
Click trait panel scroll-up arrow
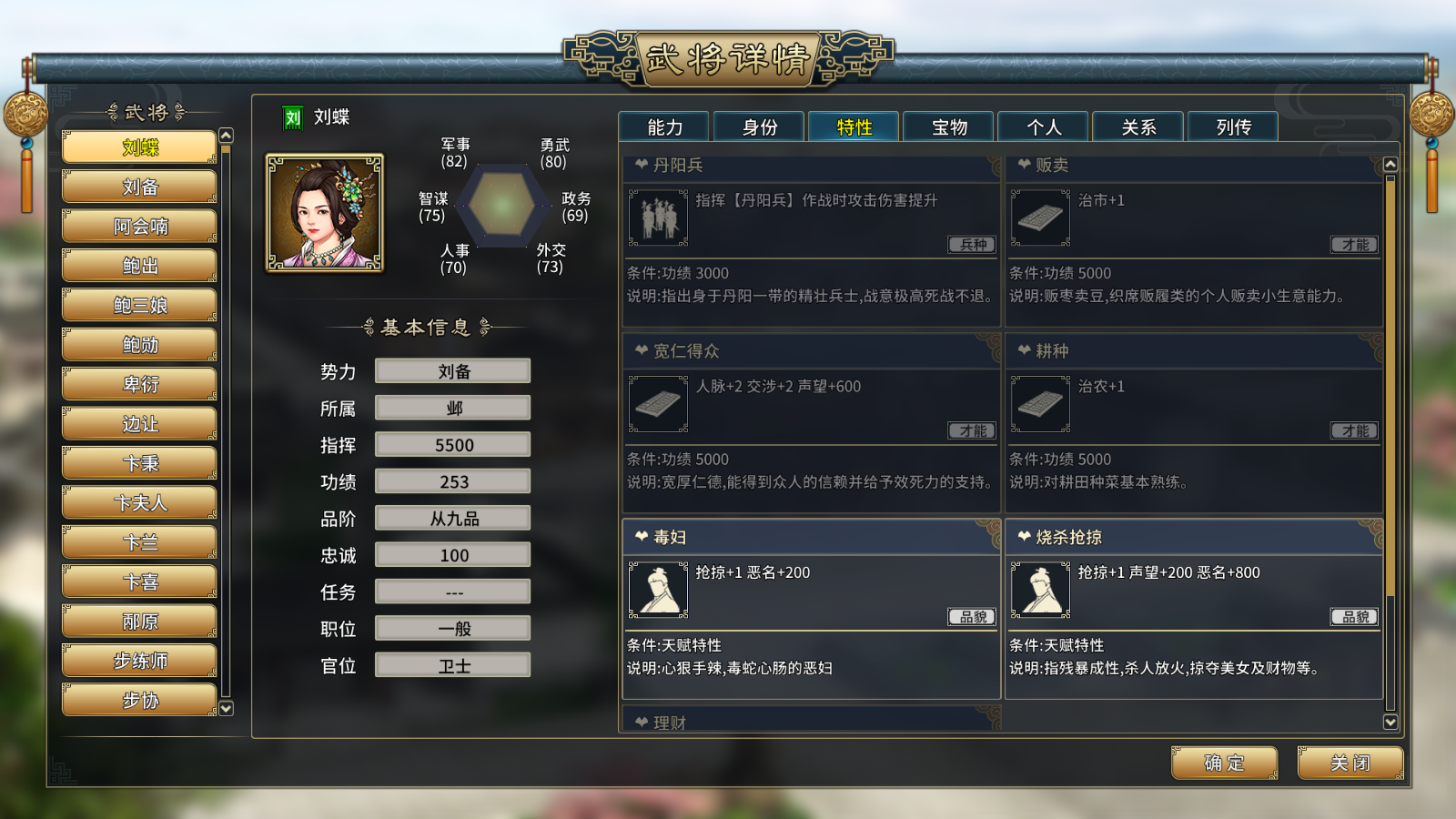point(1390,164)
